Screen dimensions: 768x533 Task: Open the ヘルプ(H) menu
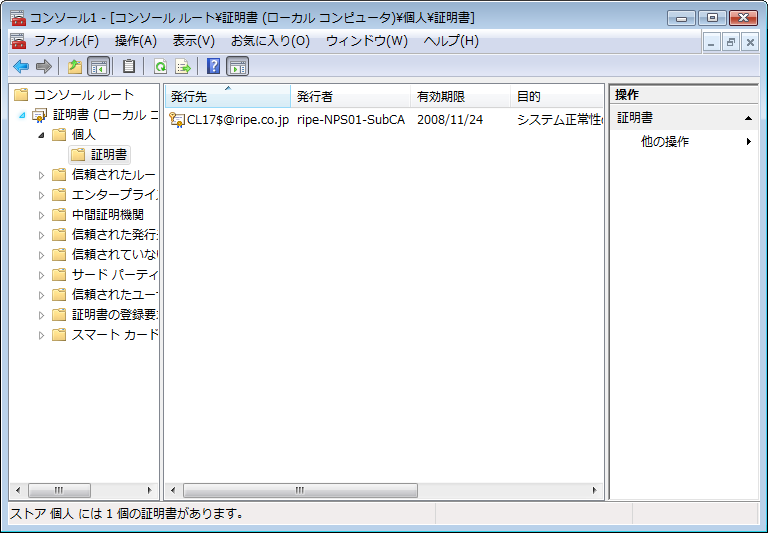[451, 41]
